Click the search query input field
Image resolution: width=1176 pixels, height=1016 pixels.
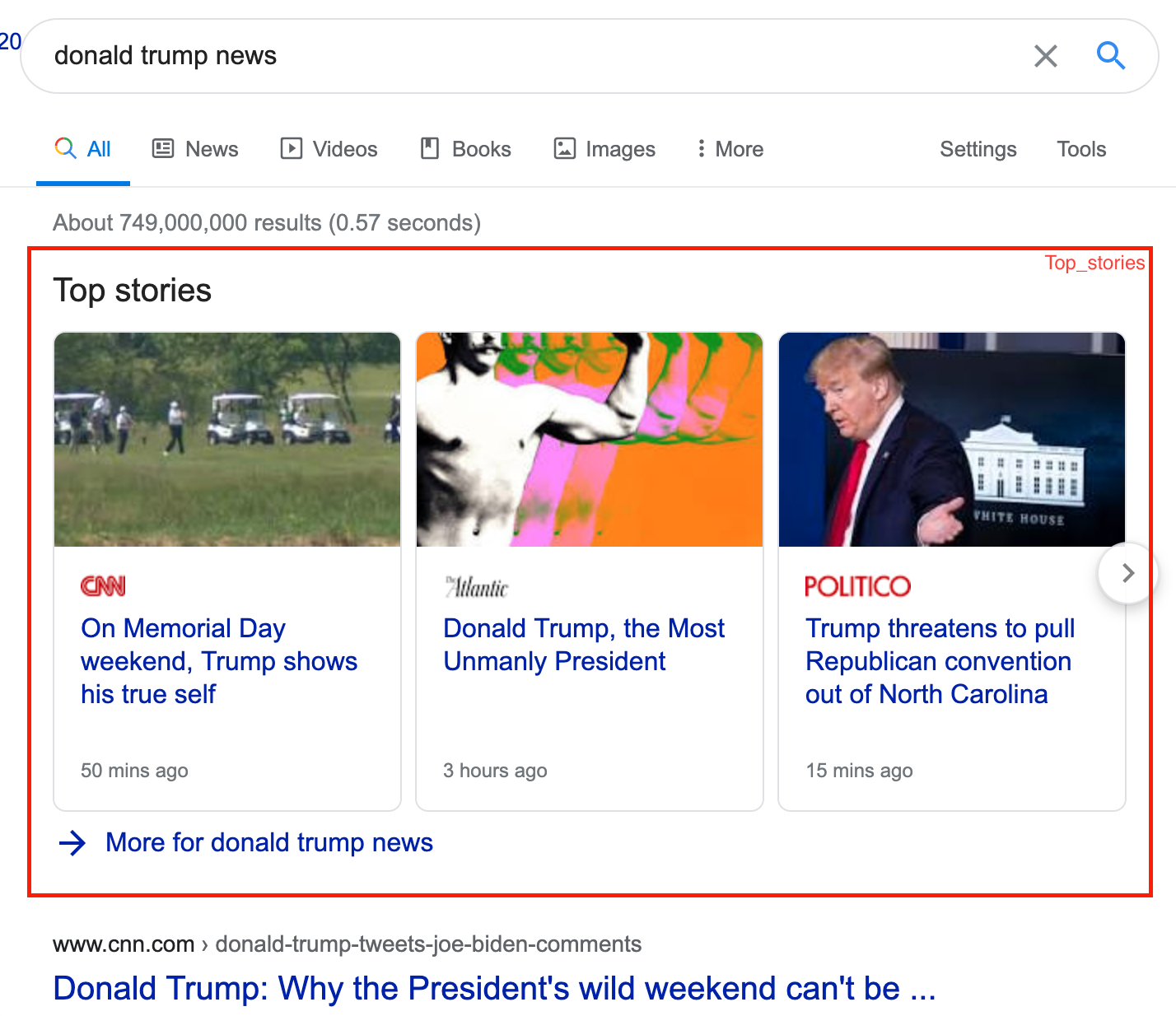pos(527,56)
